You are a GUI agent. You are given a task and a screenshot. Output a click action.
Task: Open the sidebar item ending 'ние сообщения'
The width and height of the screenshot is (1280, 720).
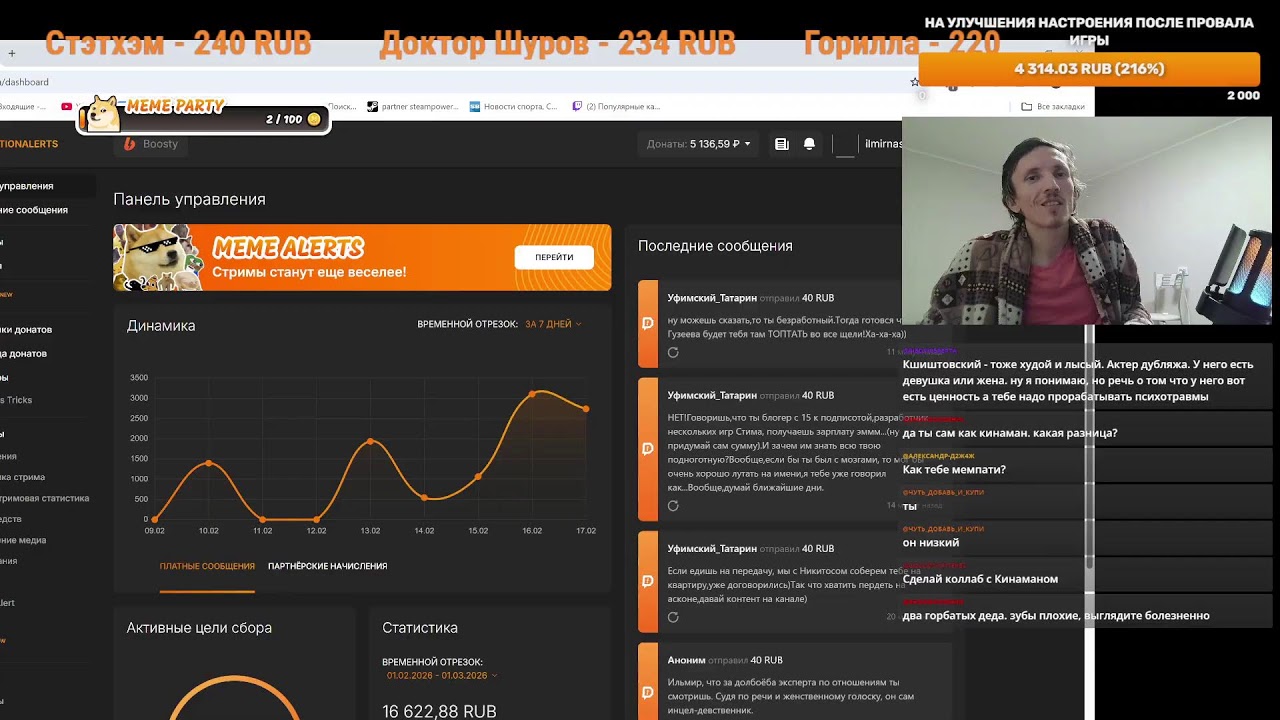pyautogui.click(x=34, y=210)
